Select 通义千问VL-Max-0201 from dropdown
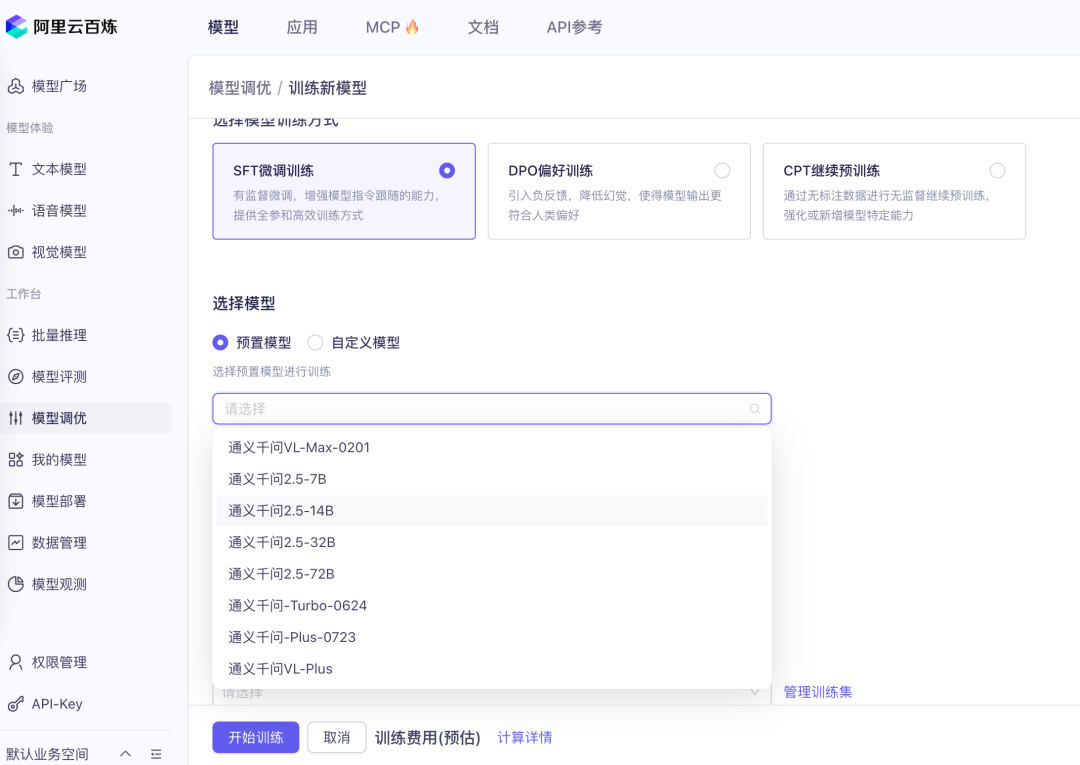This screenshot has height=765, width=1080. pyautogui.click(x=492, y=448)
